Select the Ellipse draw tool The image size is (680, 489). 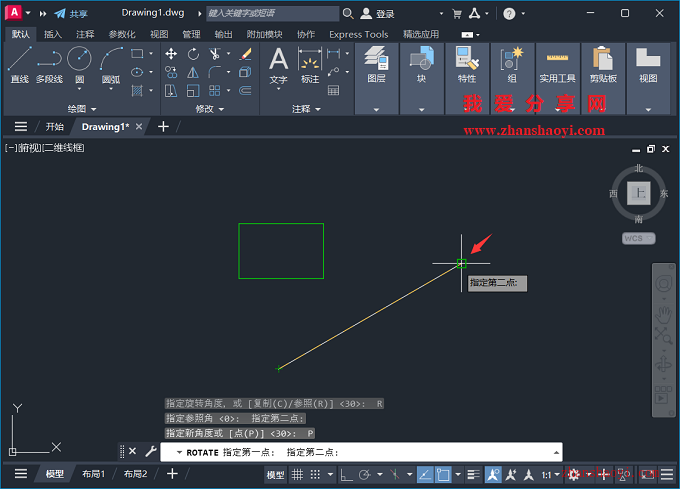(137, 72)
